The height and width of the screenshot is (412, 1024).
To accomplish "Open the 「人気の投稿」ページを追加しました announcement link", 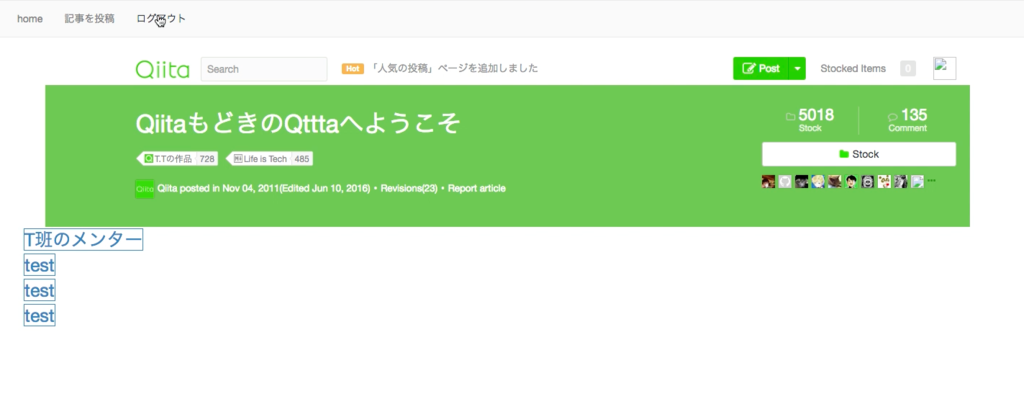I will [x=455, y=69].
